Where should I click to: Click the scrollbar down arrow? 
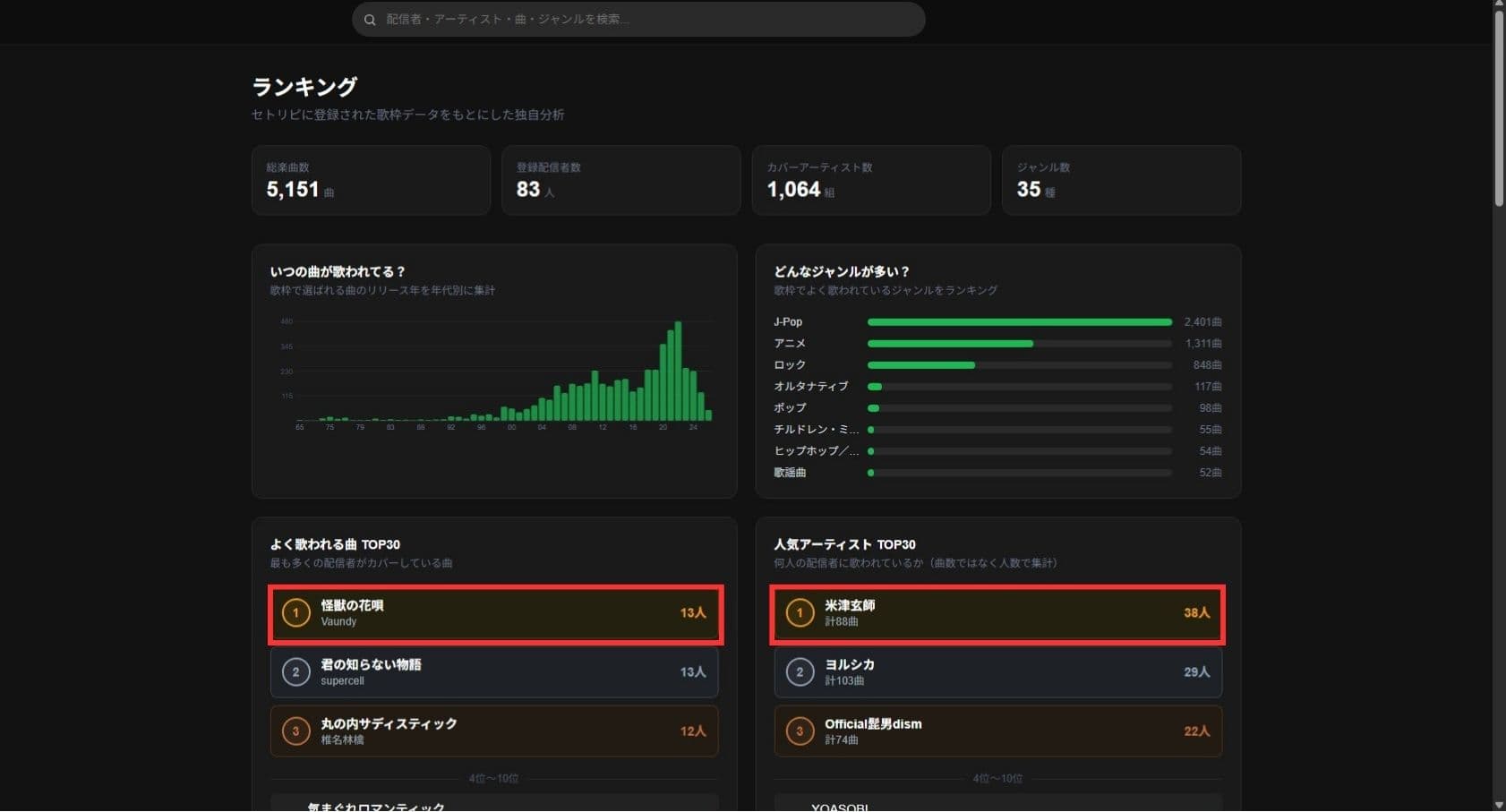pos(1499,805)
